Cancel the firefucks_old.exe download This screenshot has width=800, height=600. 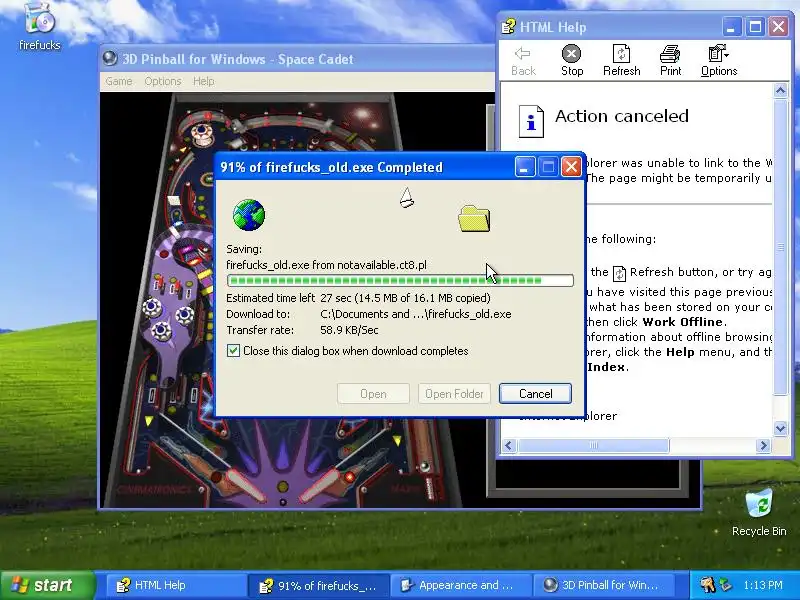535,393
